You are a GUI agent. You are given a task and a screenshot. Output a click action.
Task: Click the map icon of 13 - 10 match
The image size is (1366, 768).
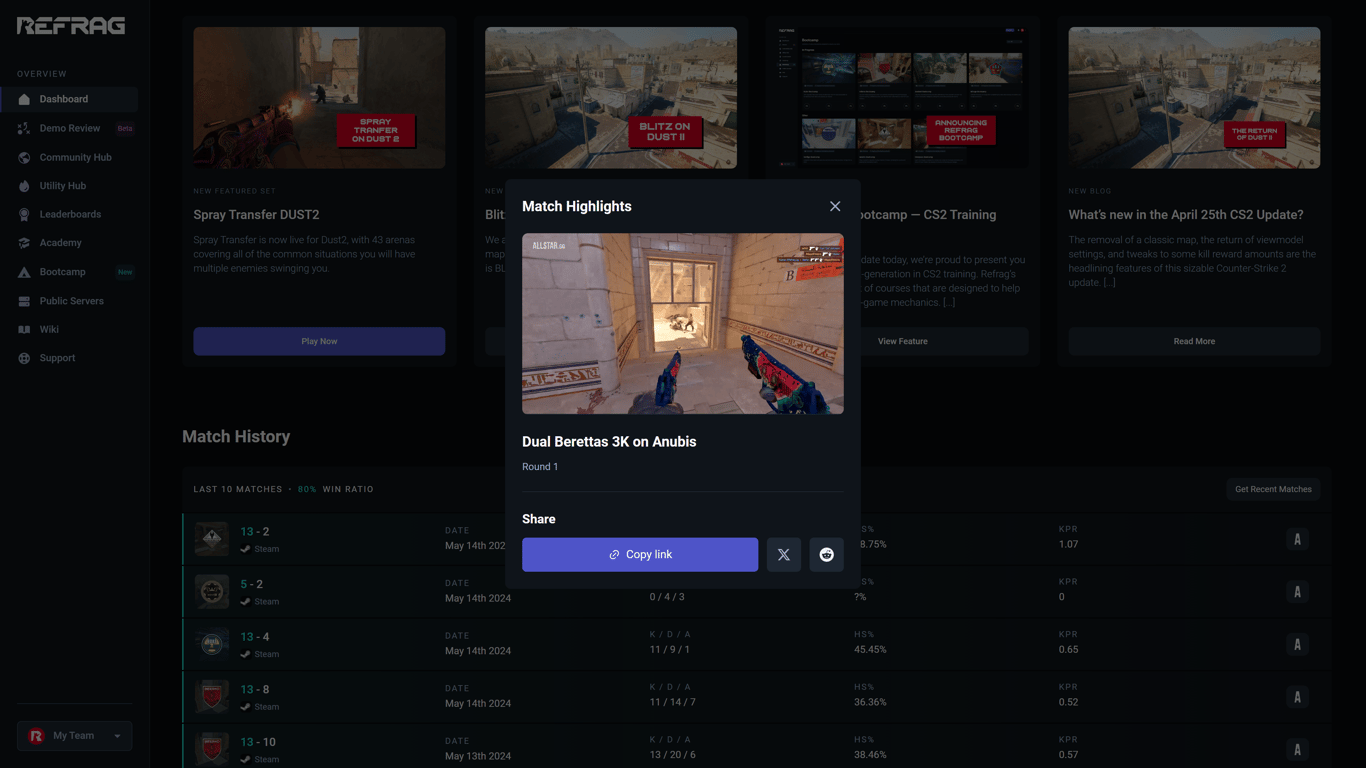212,749
